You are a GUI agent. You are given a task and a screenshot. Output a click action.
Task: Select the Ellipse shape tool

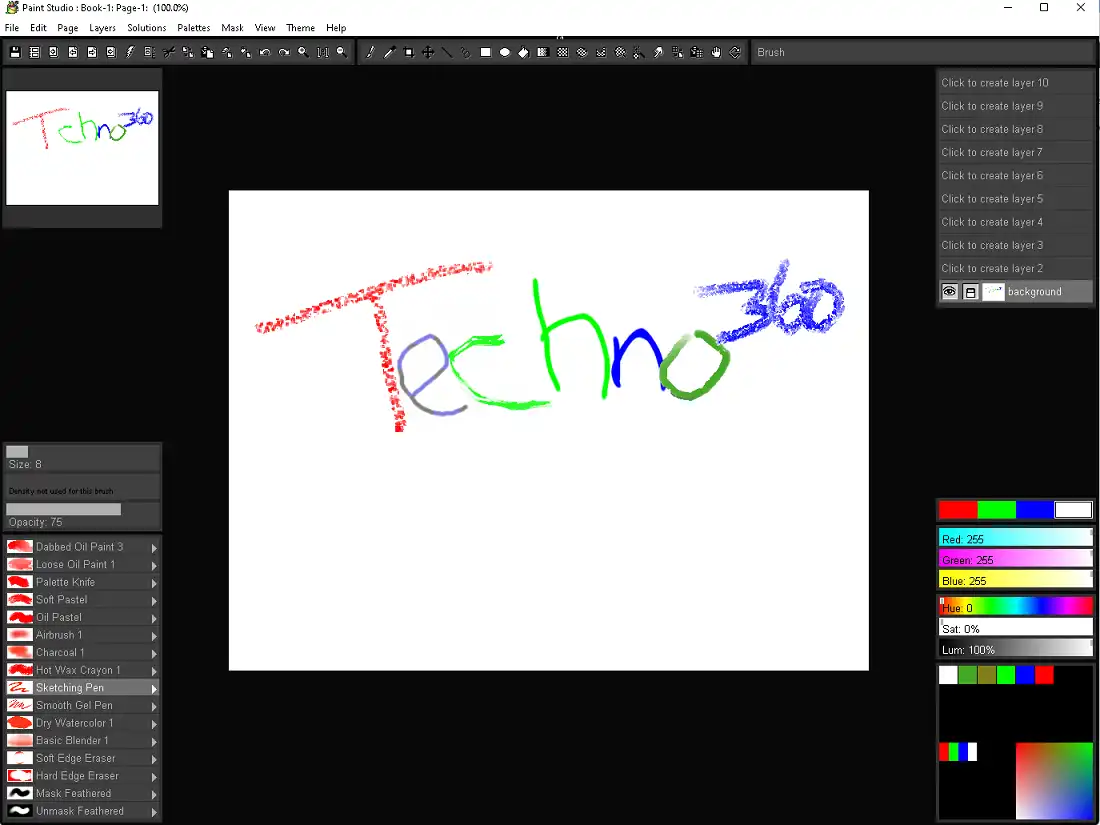504,52
